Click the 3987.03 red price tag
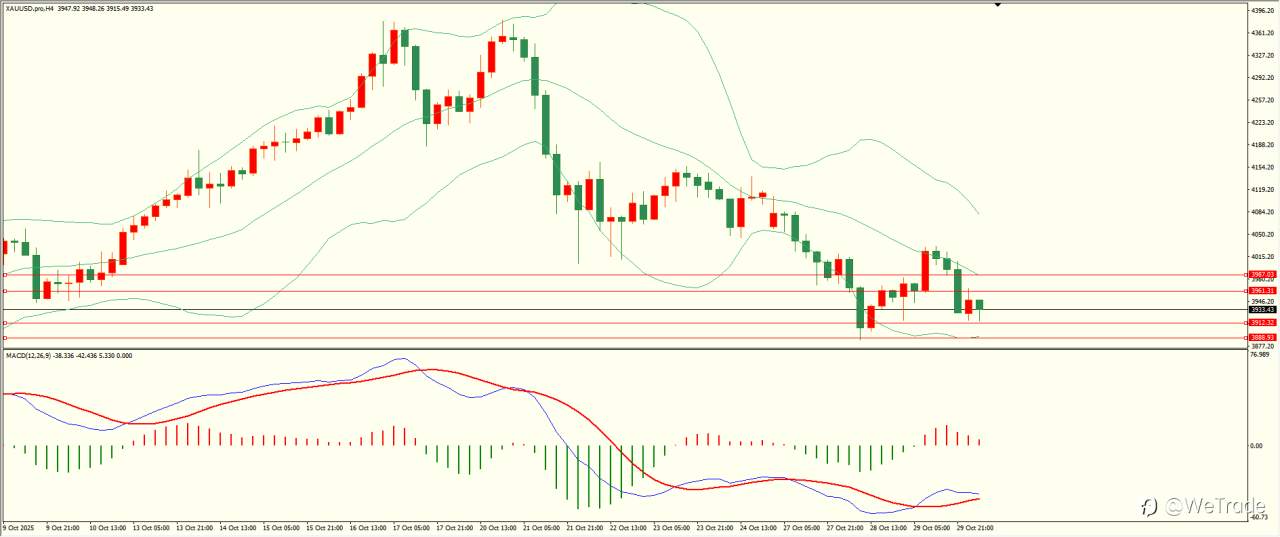 click(x=1263, y=274)
